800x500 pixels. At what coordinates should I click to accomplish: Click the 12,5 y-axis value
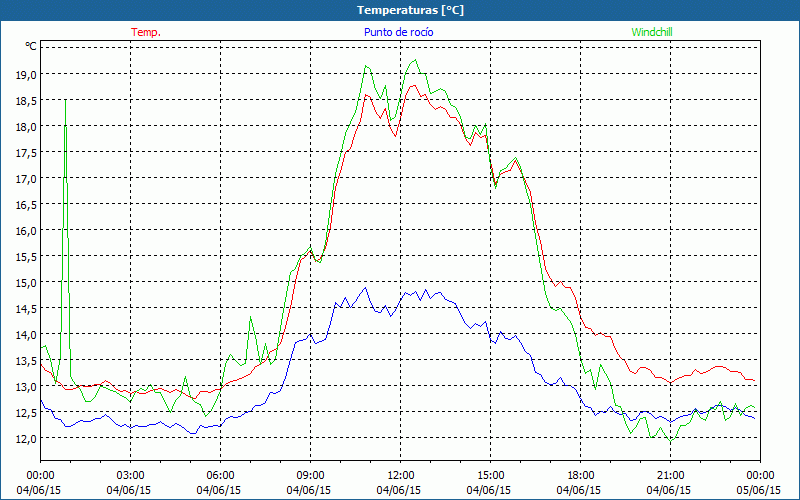tap(27, 413)
